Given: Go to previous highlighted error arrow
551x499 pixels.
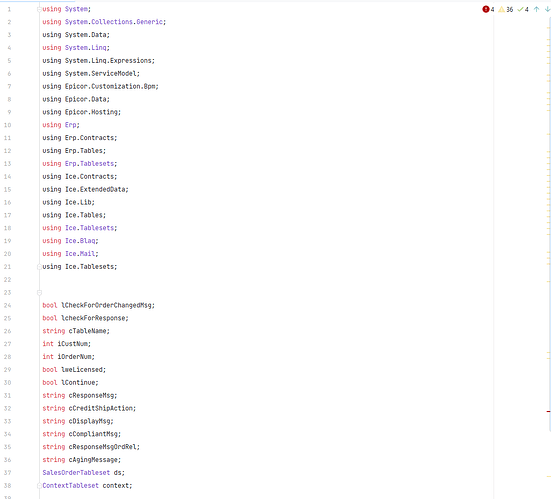Looking at the screenshot, I should tap(536, 9).
